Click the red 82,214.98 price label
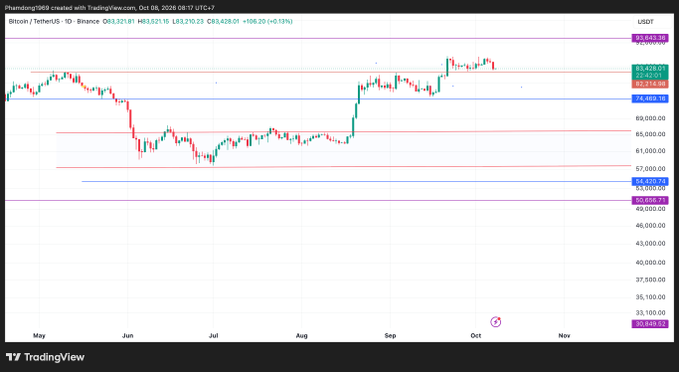This screenshot has width=679, height=372. pyautogui.click(x=650, y=84)
